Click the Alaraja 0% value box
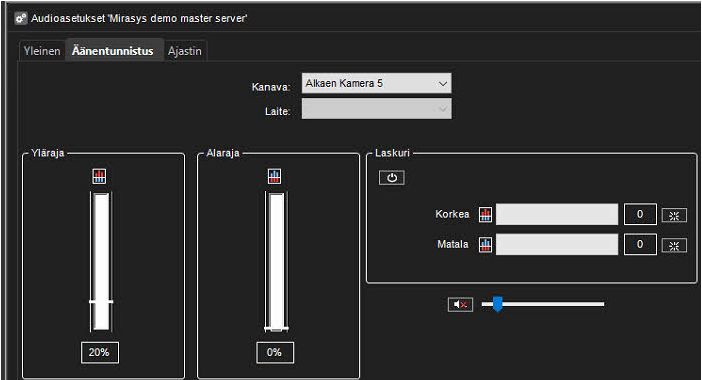 [x=275, y=353]
